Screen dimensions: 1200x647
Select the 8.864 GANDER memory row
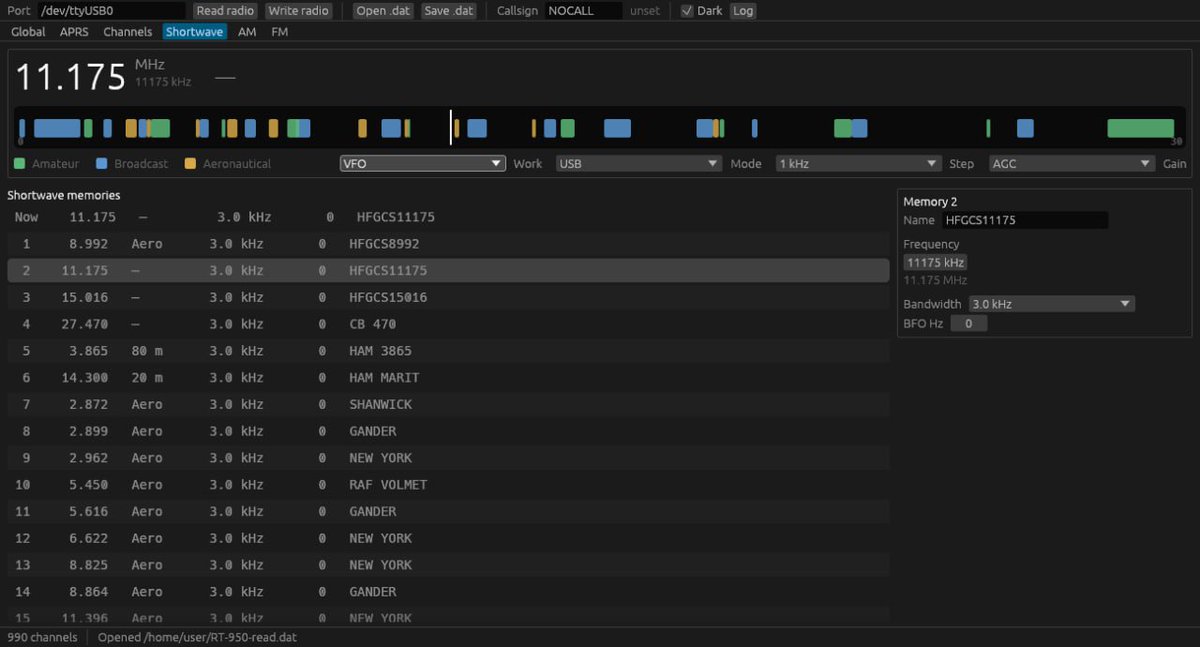point(448,592)
